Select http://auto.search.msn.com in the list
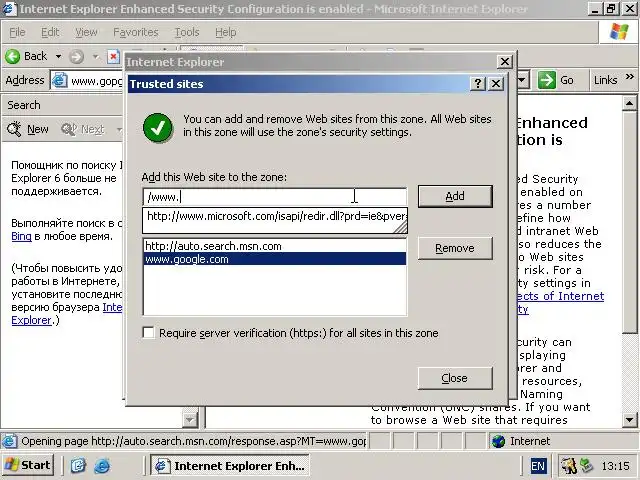Screen dimensions: 640x480 (x=275, y=246)
